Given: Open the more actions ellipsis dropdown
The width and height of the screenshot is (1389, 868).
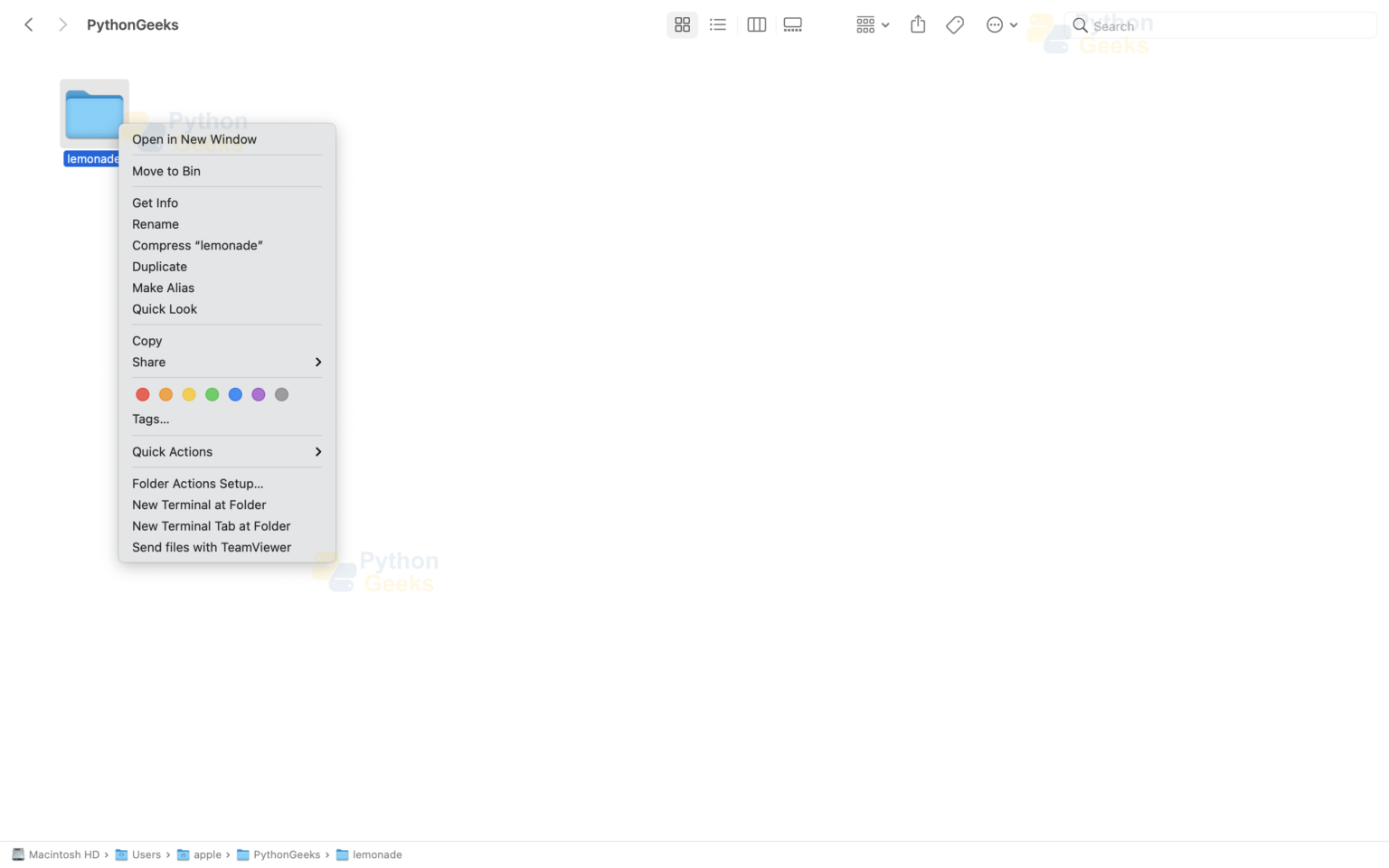Looking at the screenshot, I should point(1001,25).
